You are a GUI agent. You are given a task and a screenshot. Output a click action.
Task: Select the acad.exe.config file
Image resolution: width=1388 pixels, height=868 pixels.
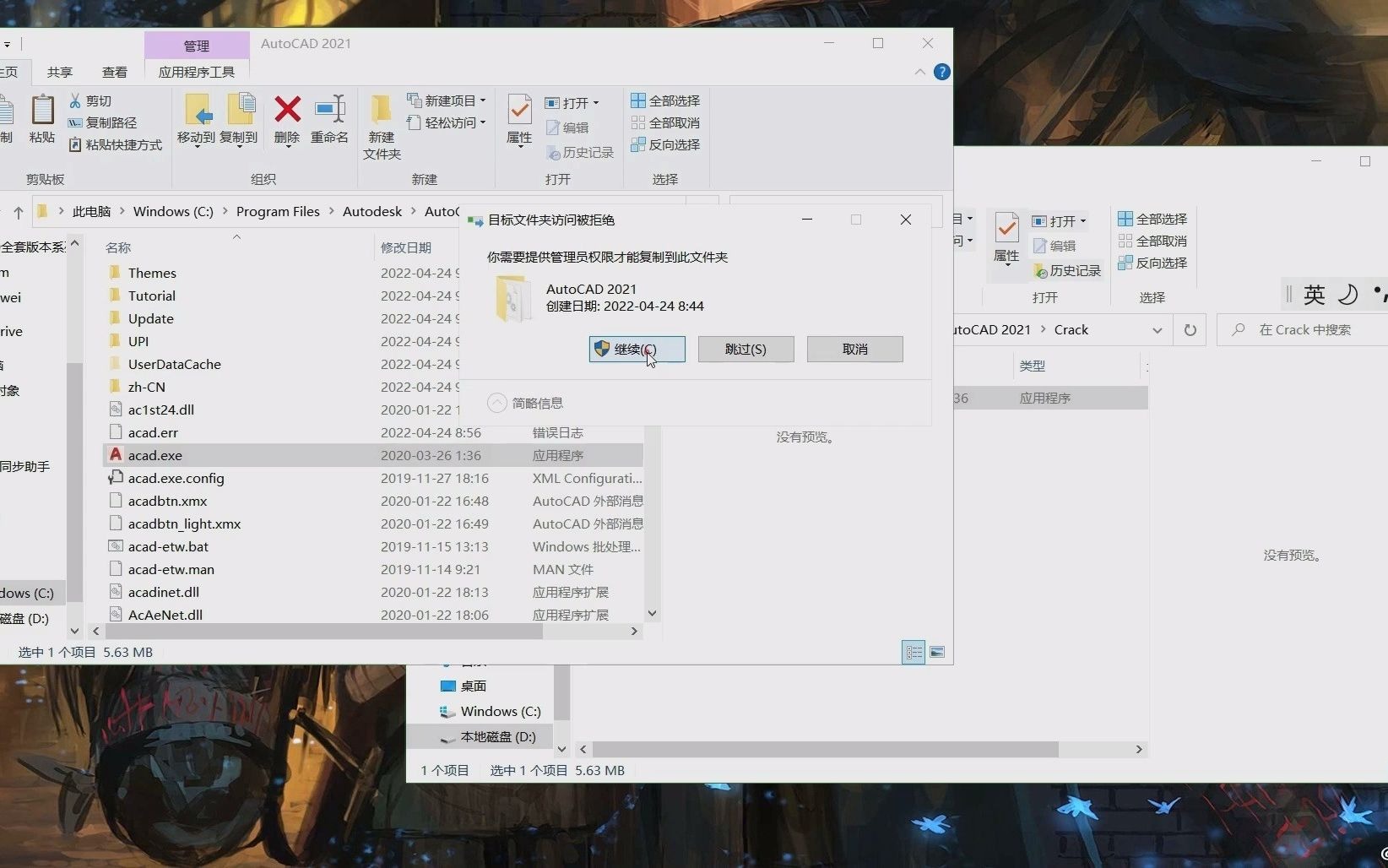[176, 478]
